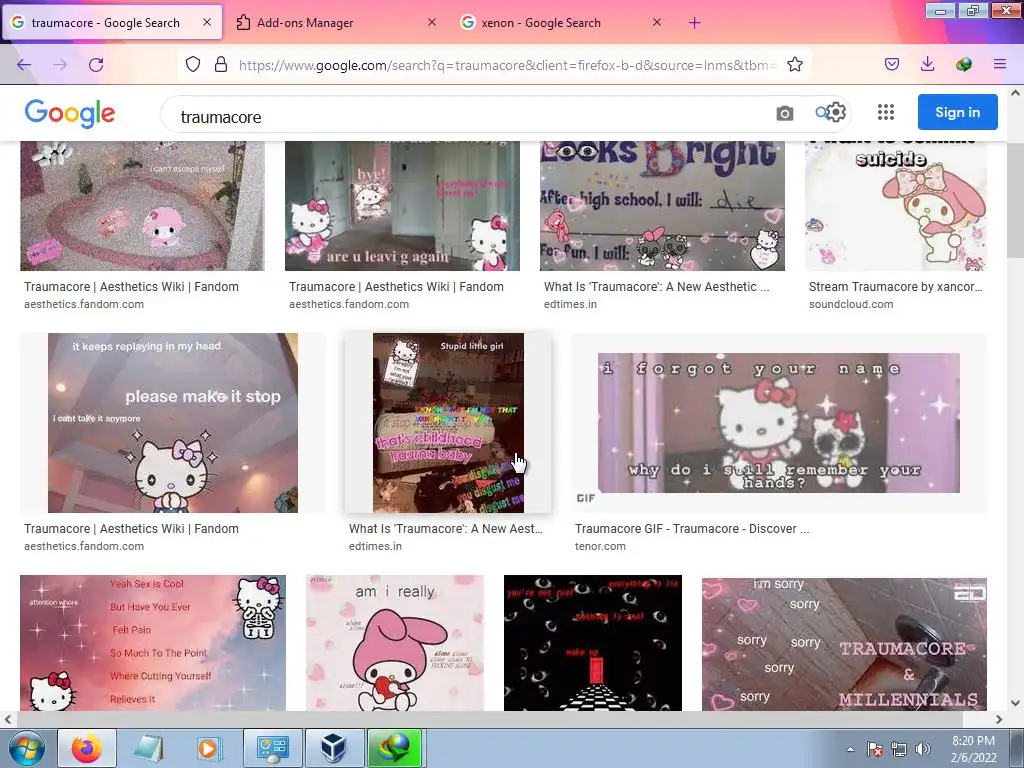Open the Firefox downloads panel

927,64
